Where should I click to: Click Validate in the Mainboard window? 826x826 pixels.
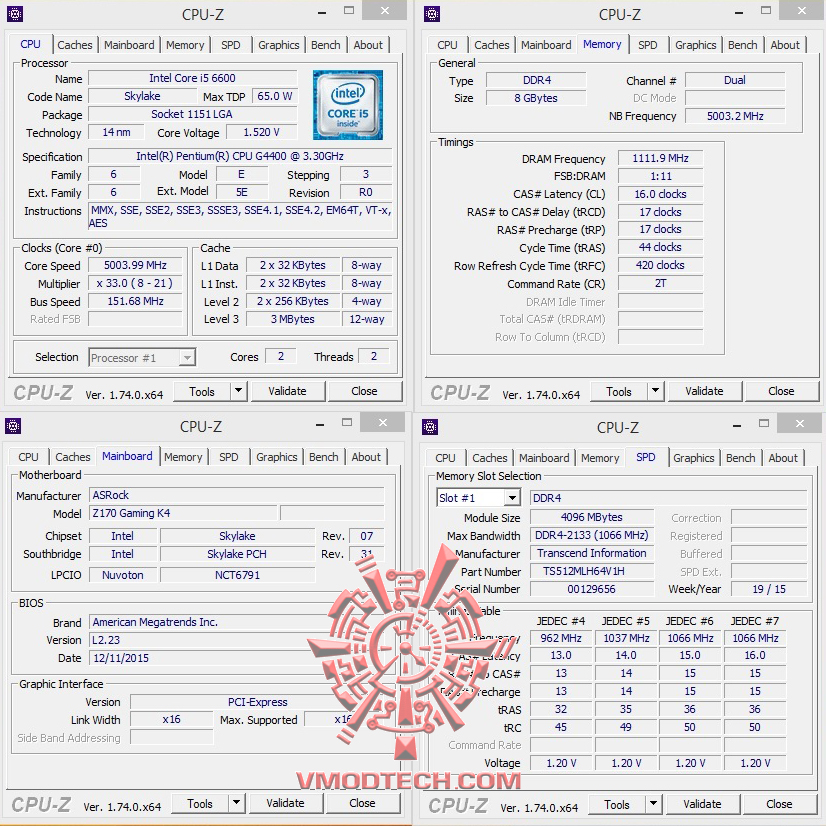pyautogui.click(x=285, y=803)
